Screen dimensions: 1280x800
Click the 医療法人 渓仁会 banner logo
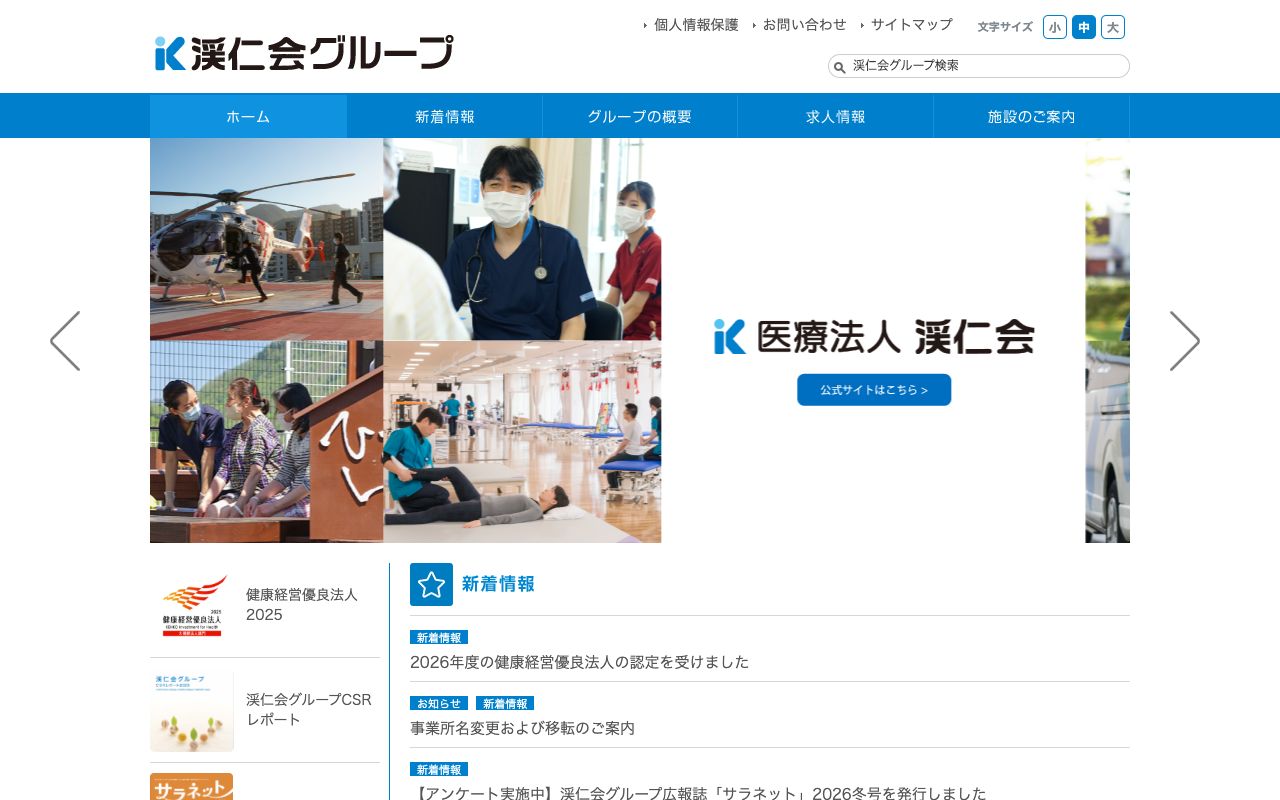[x=873, y=336]
